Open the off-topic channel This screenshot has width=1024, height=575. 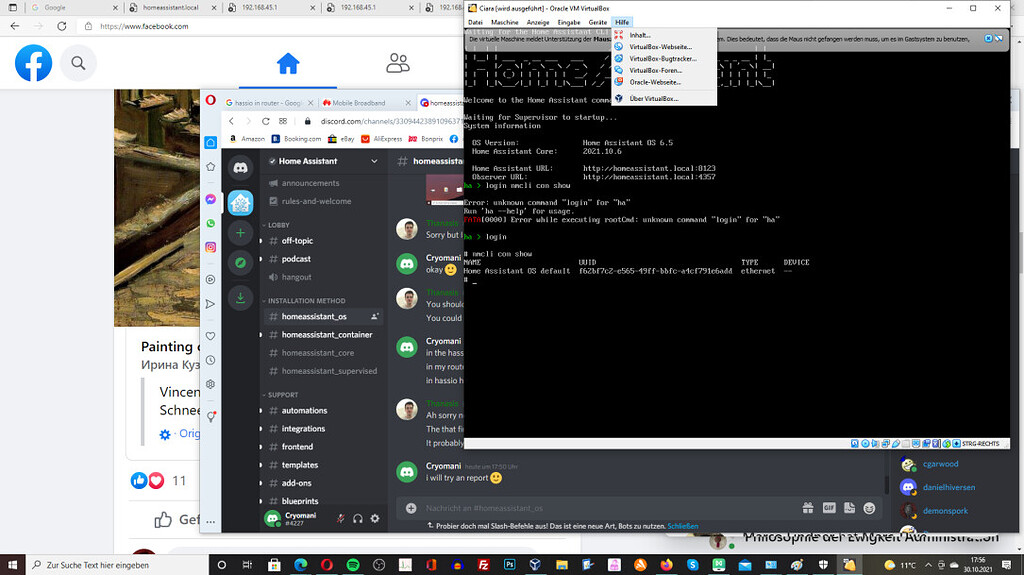click(x=322, y=240)
